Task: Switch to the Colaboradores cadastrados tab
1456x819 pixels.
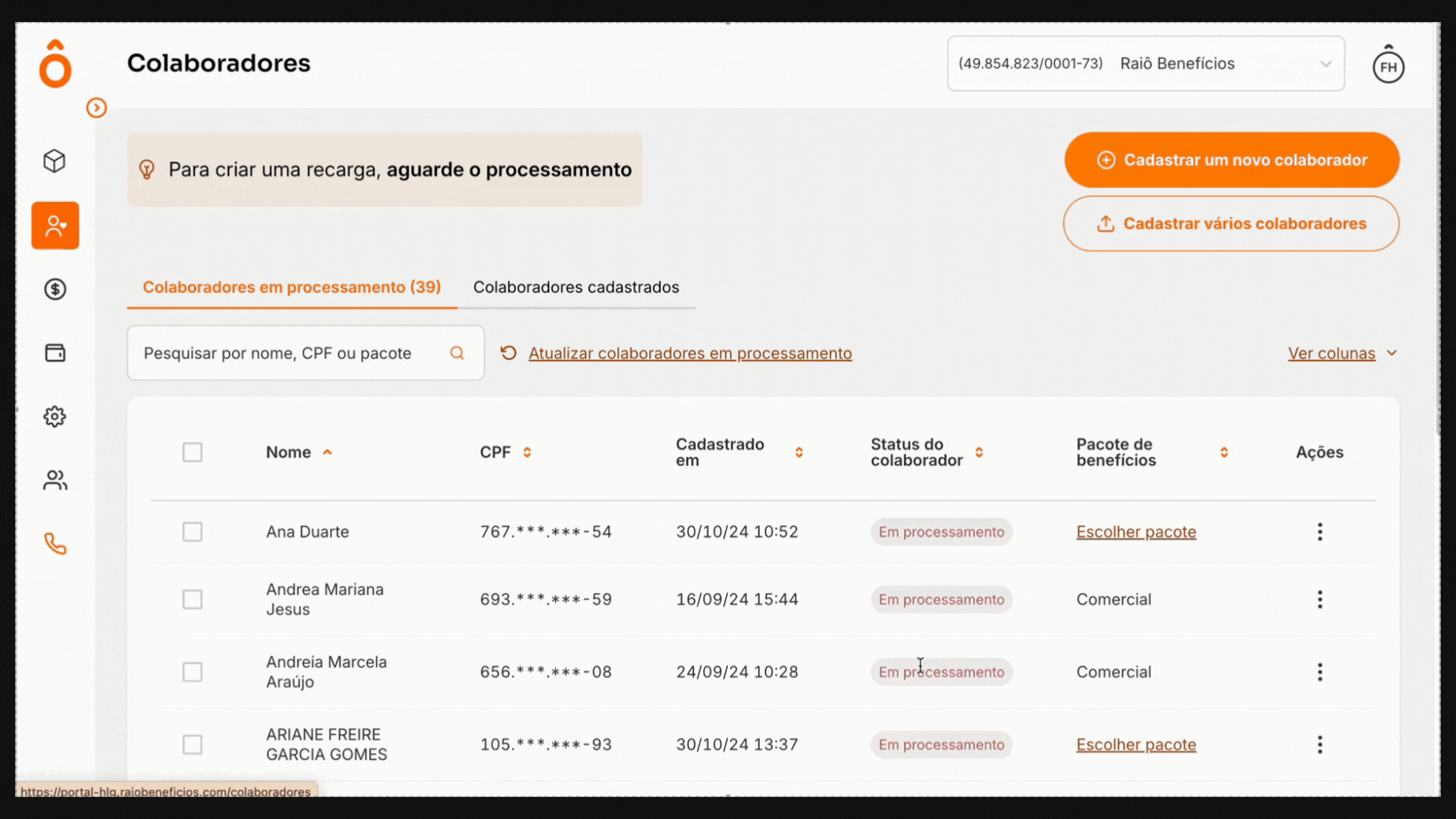Action: coord(576,287)
